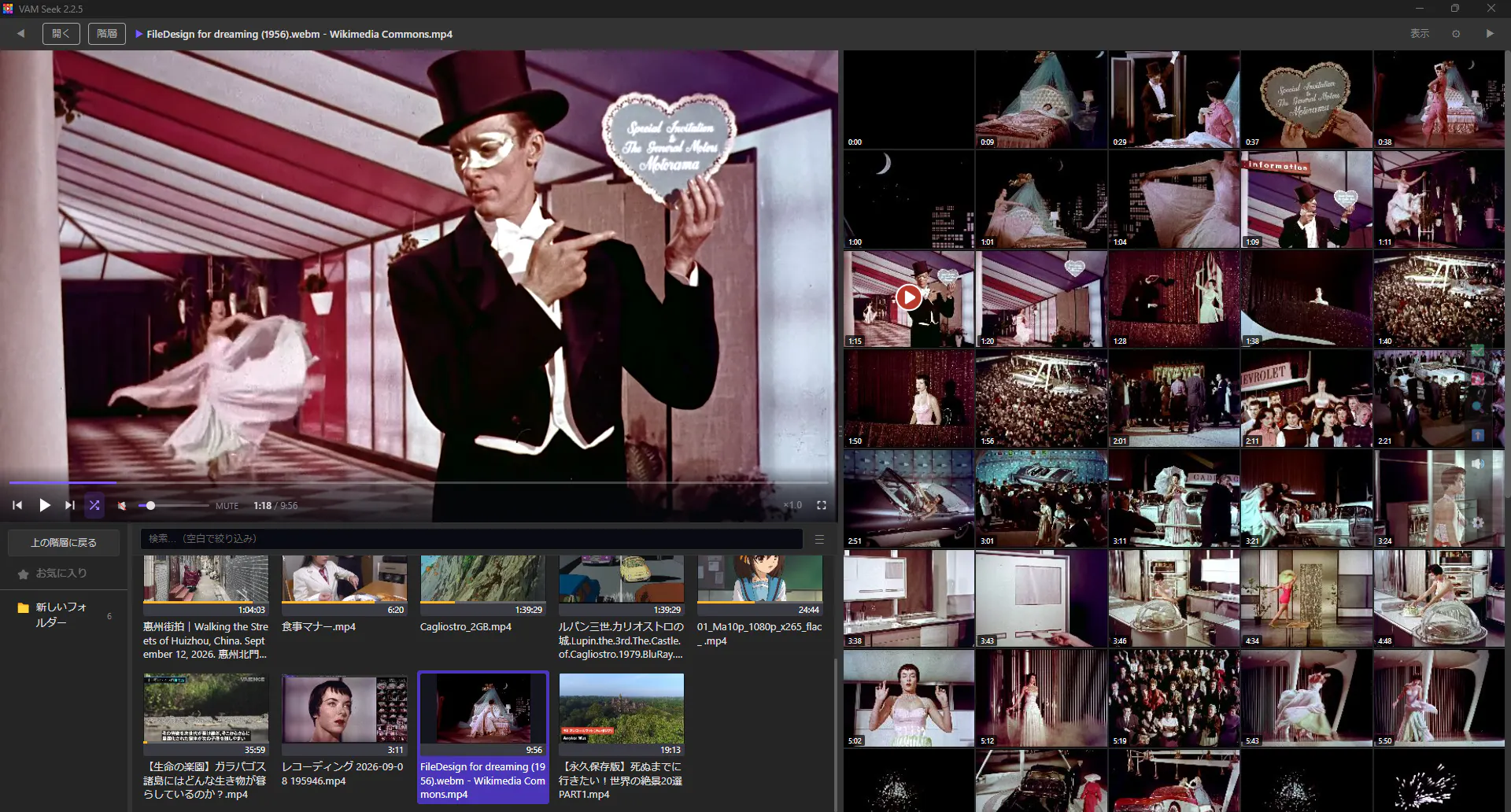Click the 開く open button
This screenshot has height=812, width=1511.
(x=61, y=34)
